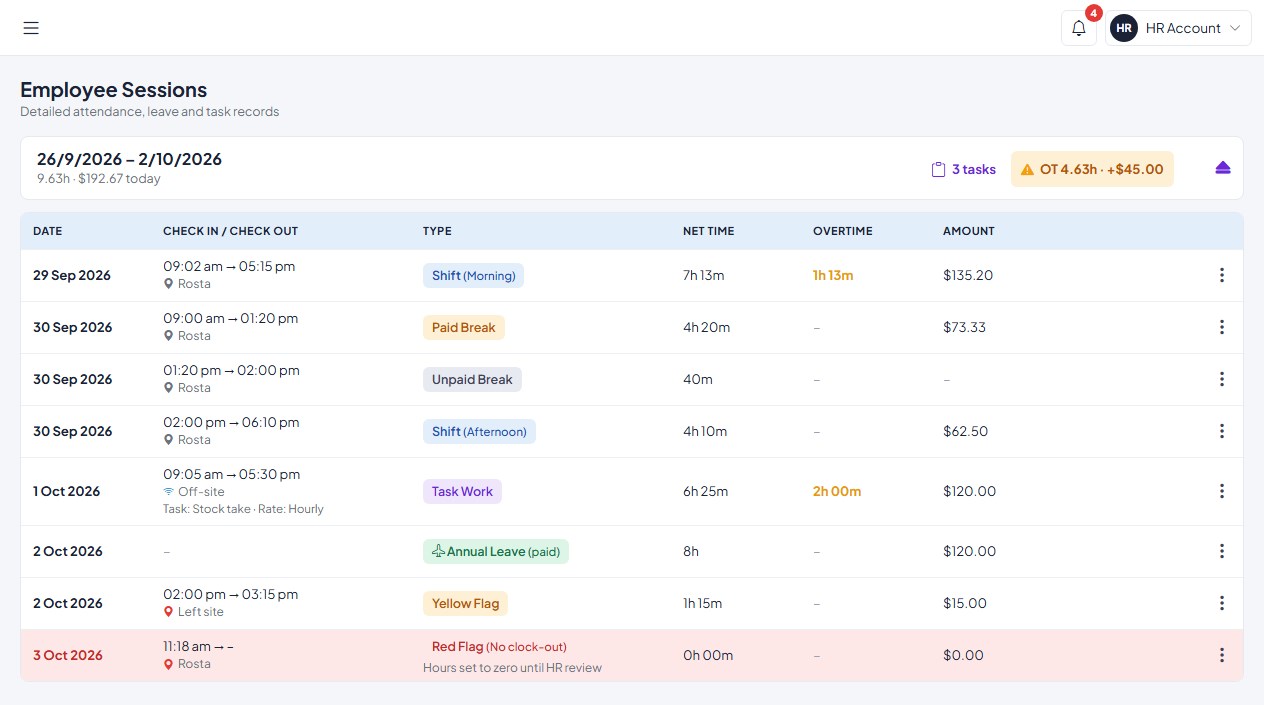1264x705 pixels.
Task: Click the OVERTIME column header
Action: click(842, 231)
